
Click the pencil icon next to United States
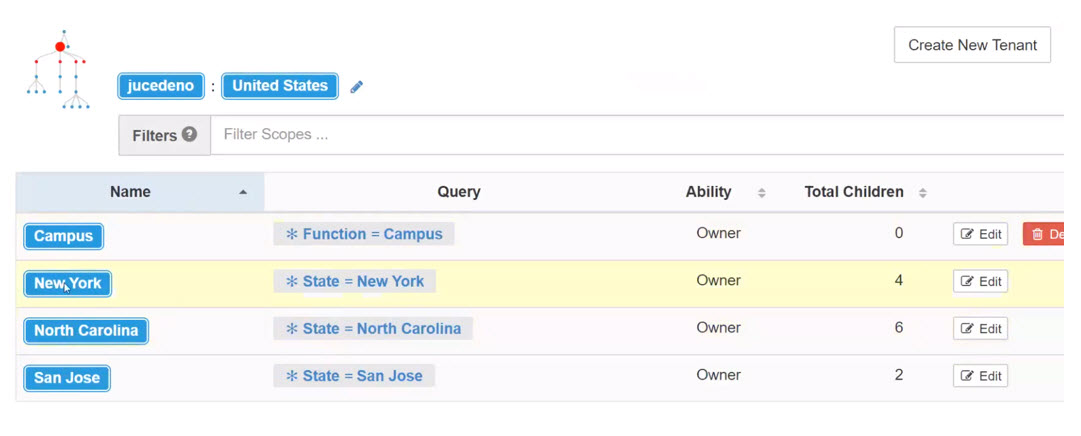pyautogui.click(x=356, y=87)
